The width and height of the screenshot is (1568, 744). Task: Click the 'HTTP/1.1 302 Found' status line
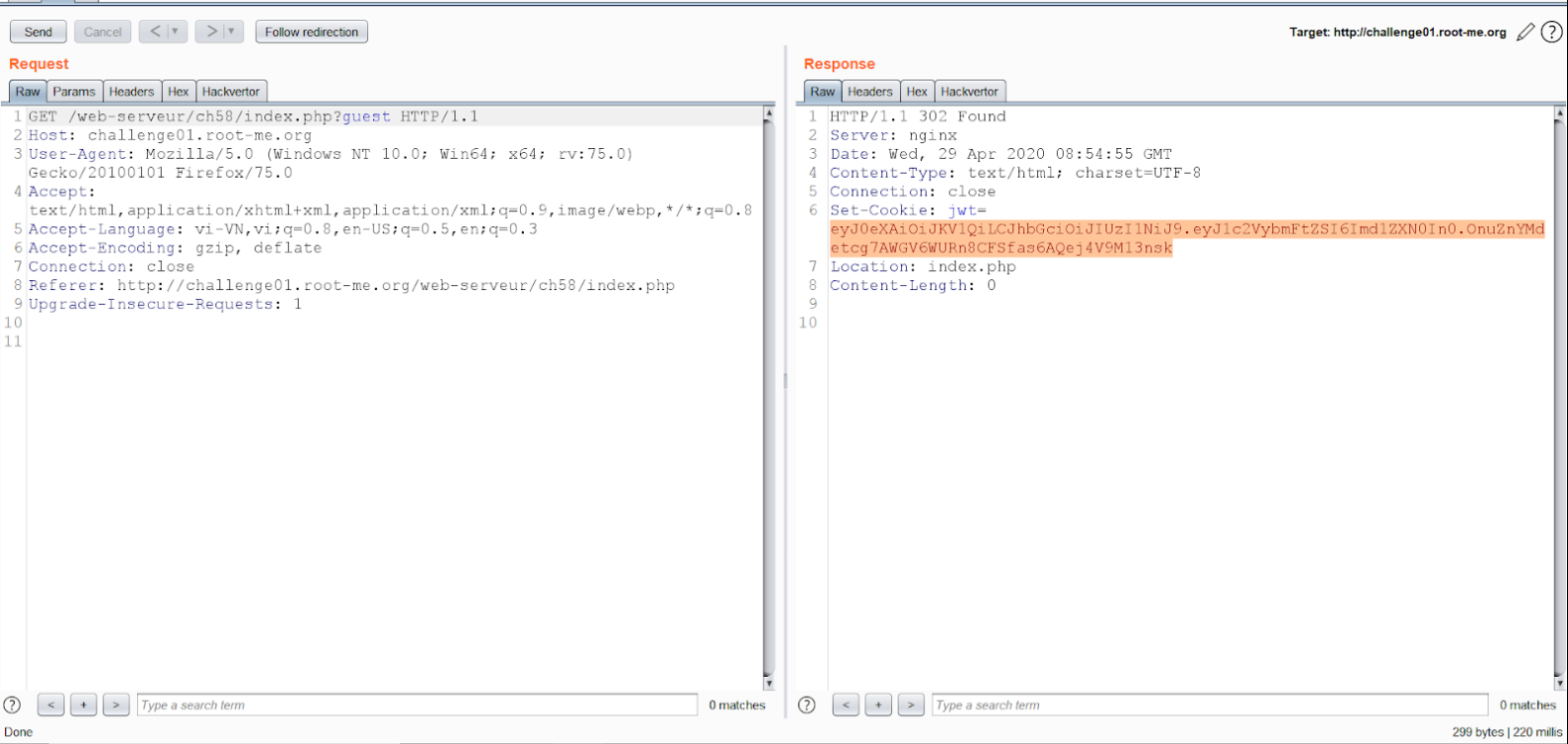pyautogui.click(x=918, y=116)
